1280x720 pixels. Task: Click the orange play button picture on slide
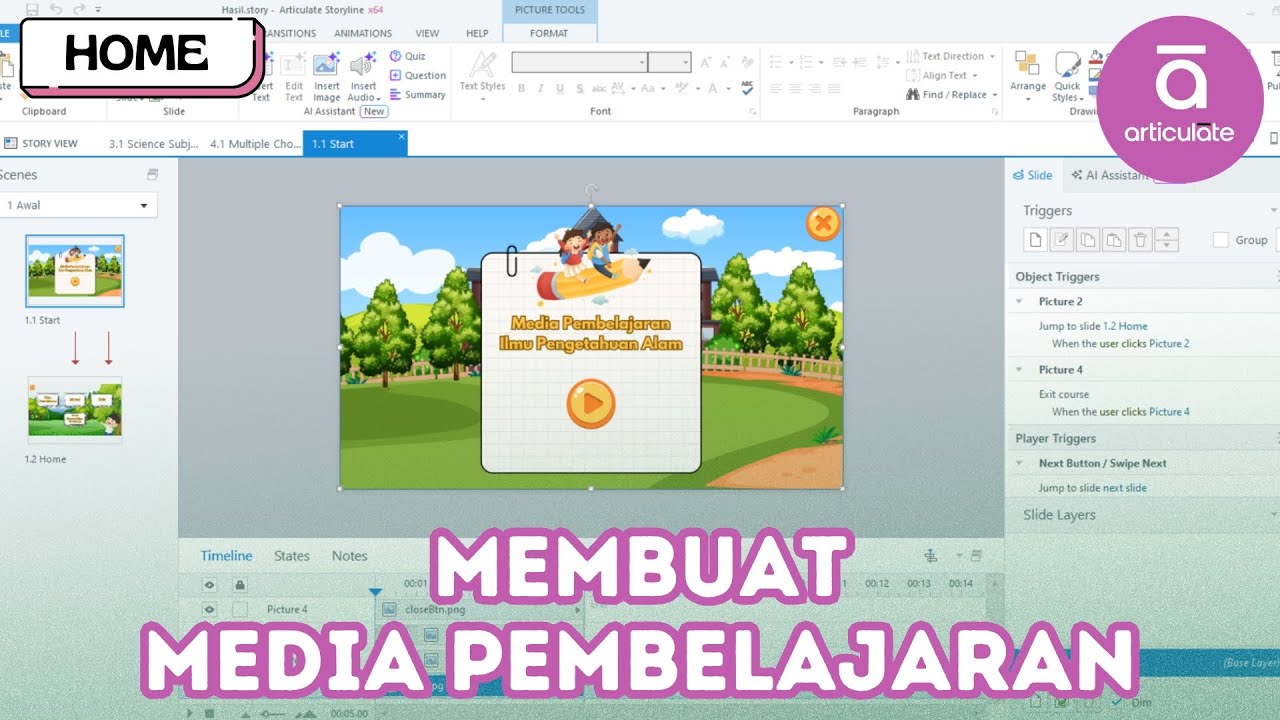coord(591,404)
